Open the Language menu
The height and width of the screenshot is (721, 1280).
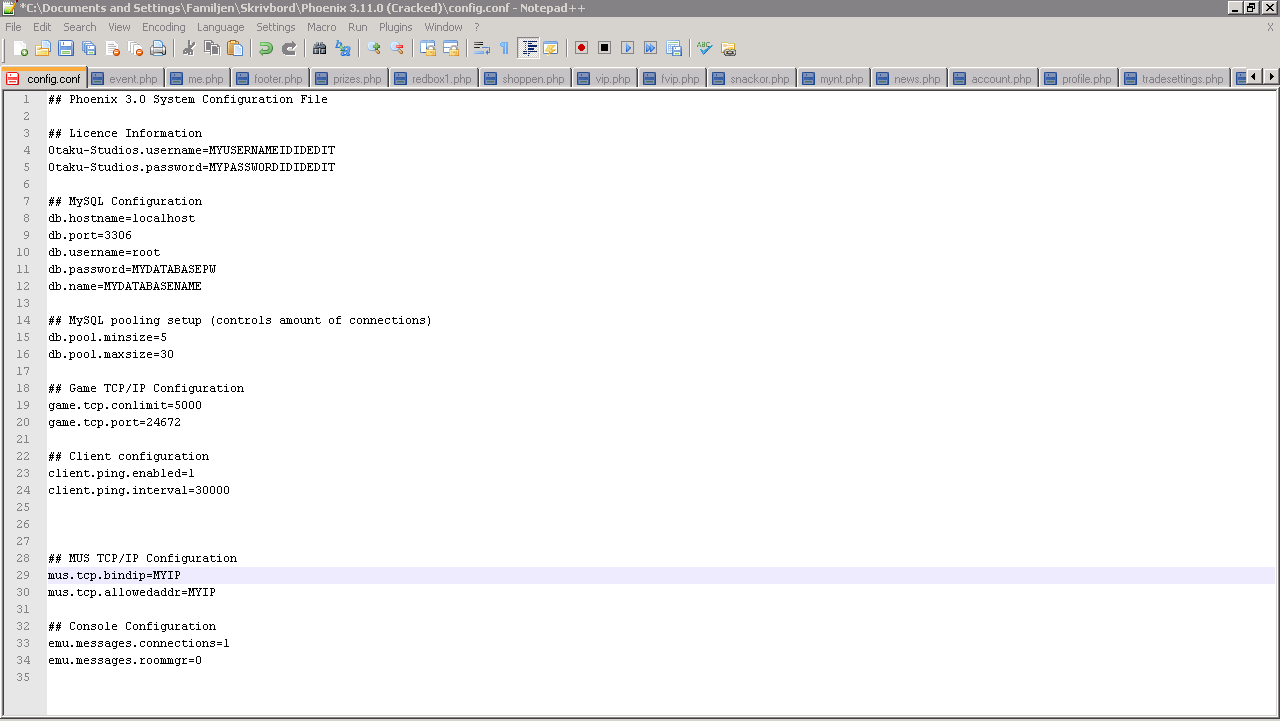tap(221, 27)
